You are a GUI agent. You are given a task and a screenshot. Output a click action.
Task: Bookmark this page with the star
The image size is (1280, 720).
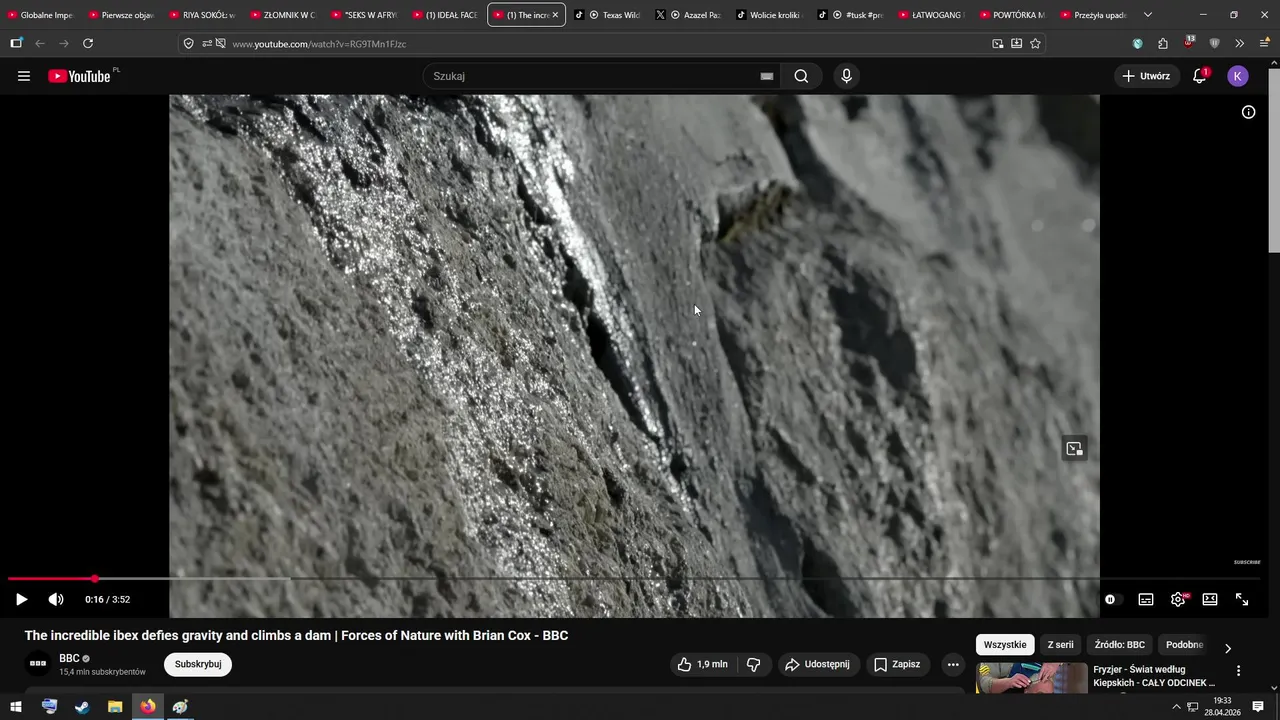tap(1035, 43)
